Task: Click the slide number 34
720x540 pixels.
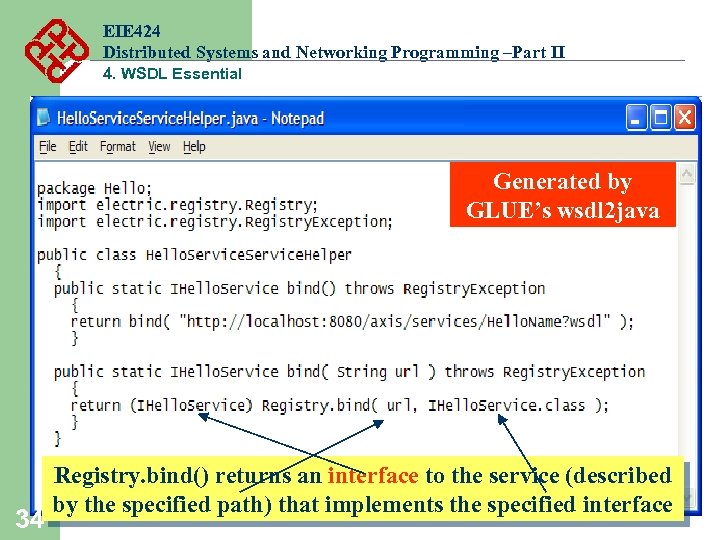Action: [29, 519]
